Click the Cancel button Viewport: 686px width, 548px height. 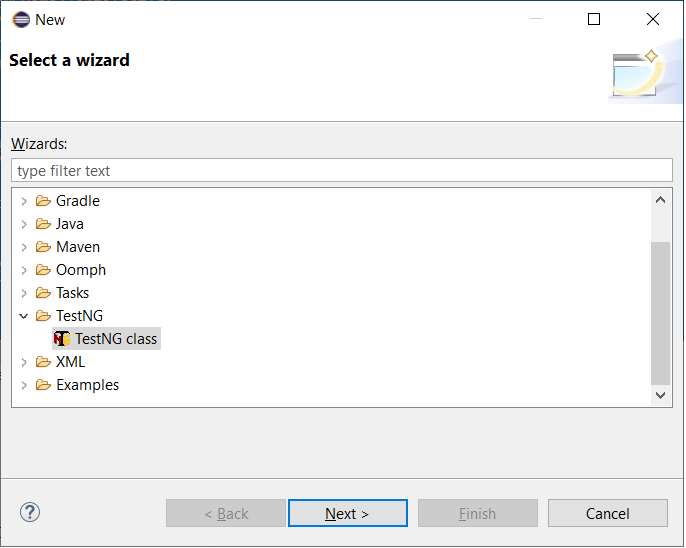click(x=608, y=513)
